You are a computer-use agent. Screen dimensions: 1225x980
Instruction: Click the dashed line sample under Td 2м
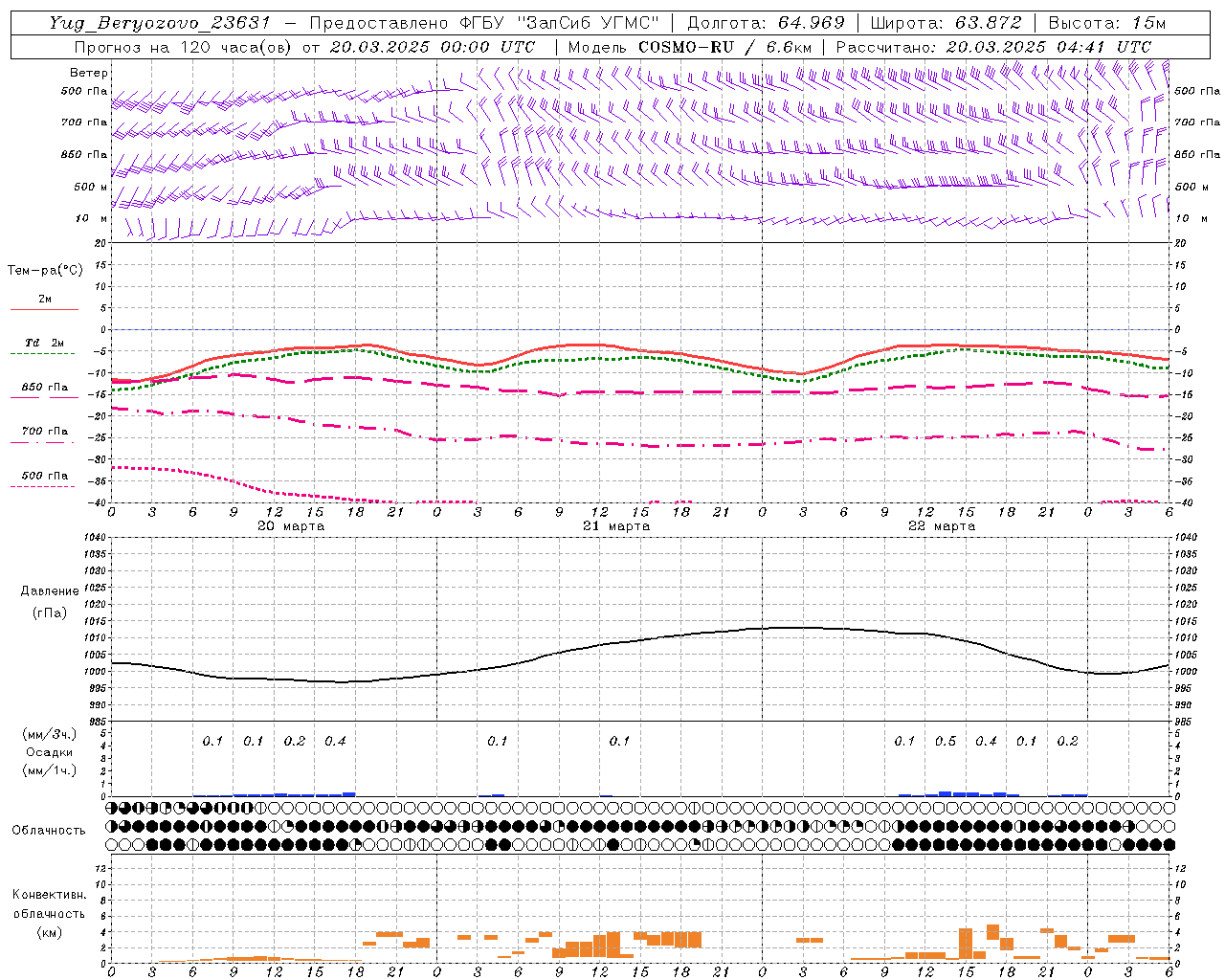point(43,354)
